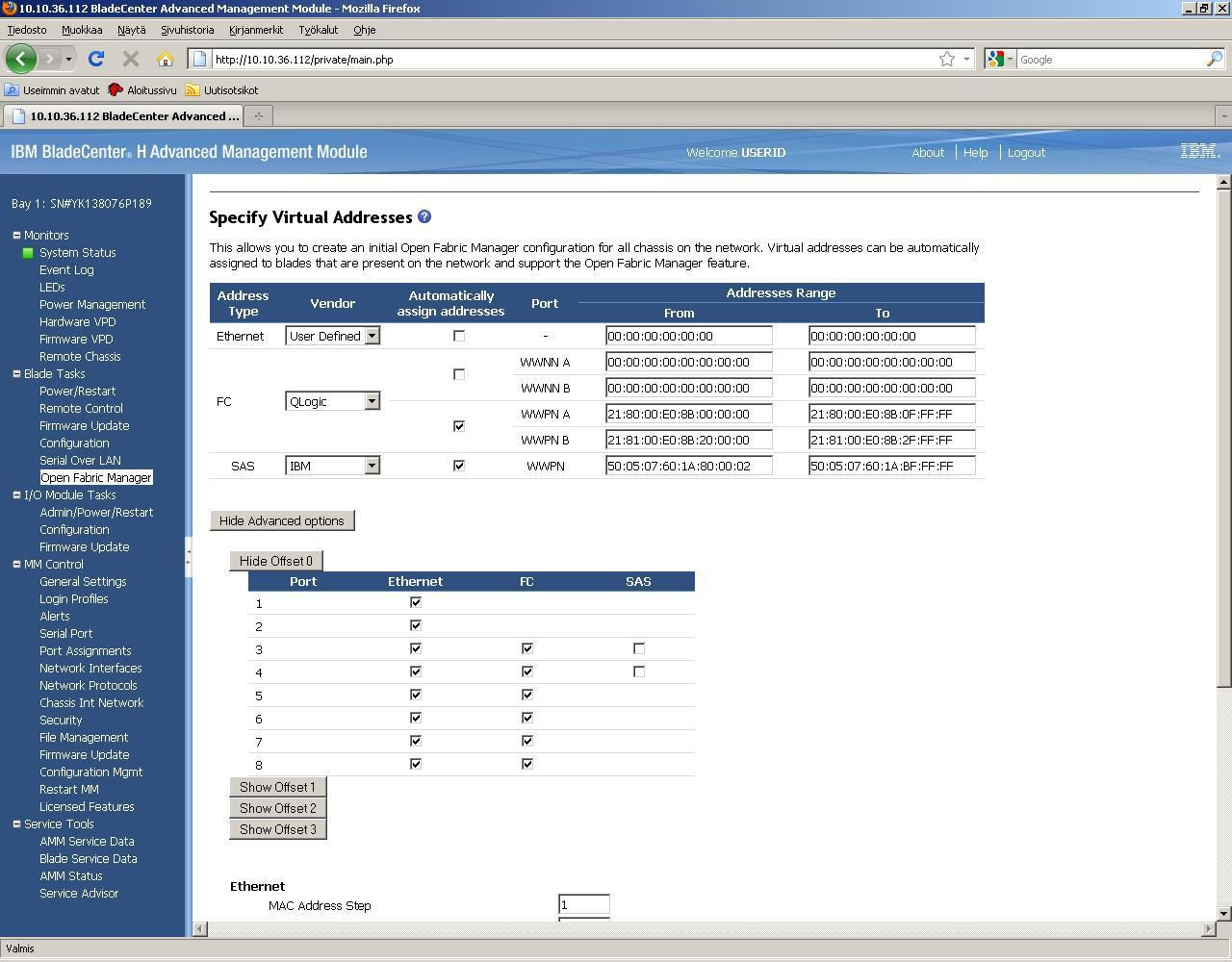Enable SAS checkbox for port 4
This screenshot has width=1232, height=962.
click(x=639, y=671)
